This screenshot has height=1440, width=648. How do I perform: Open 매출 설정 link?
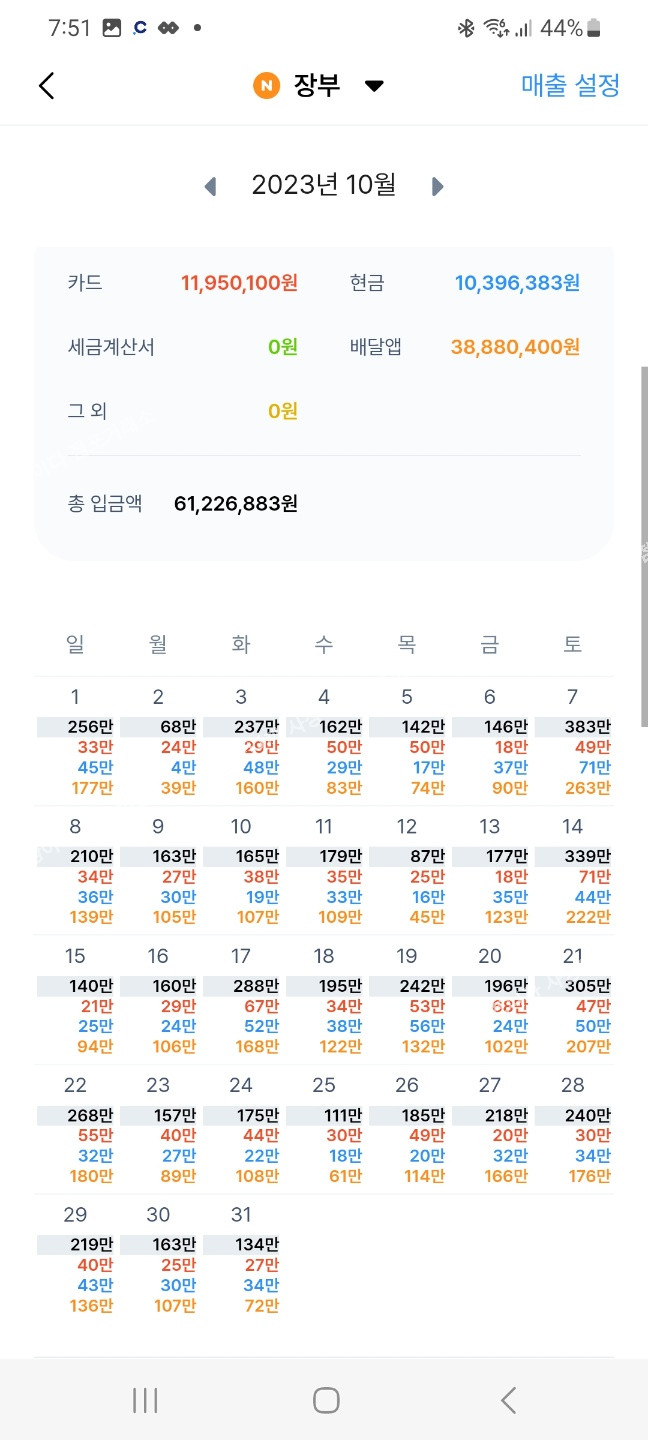pyautogui.click(x=570, y=86)
